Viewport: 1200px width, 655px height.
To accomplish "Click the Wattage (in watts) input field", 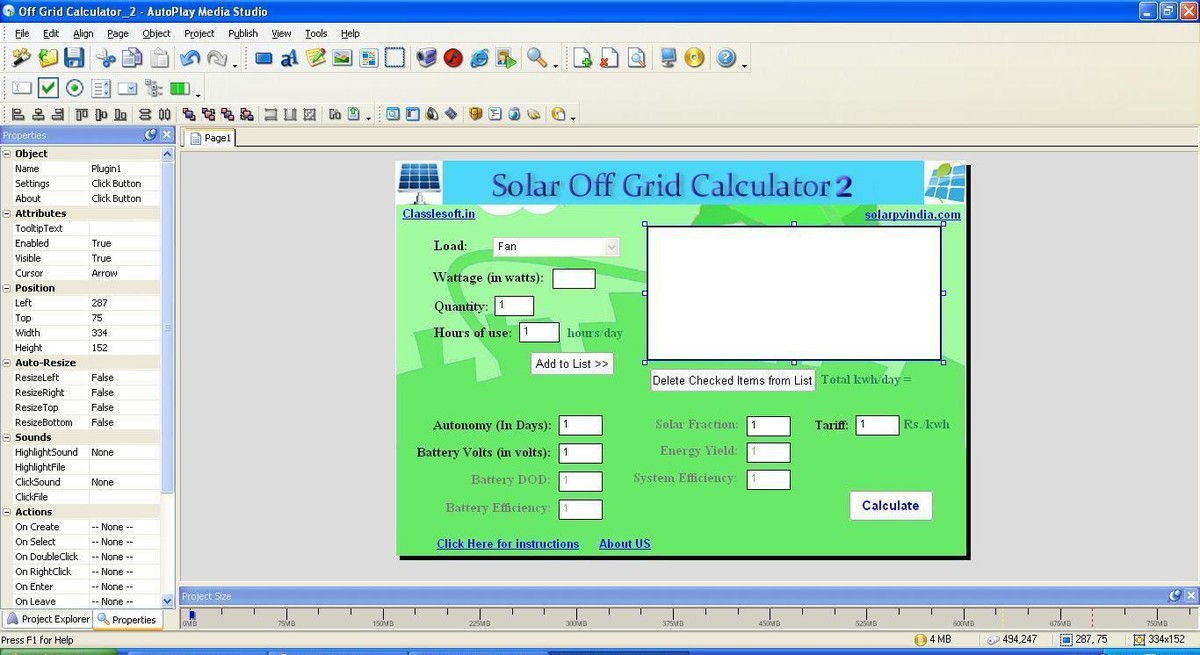I will click(574, 279).
